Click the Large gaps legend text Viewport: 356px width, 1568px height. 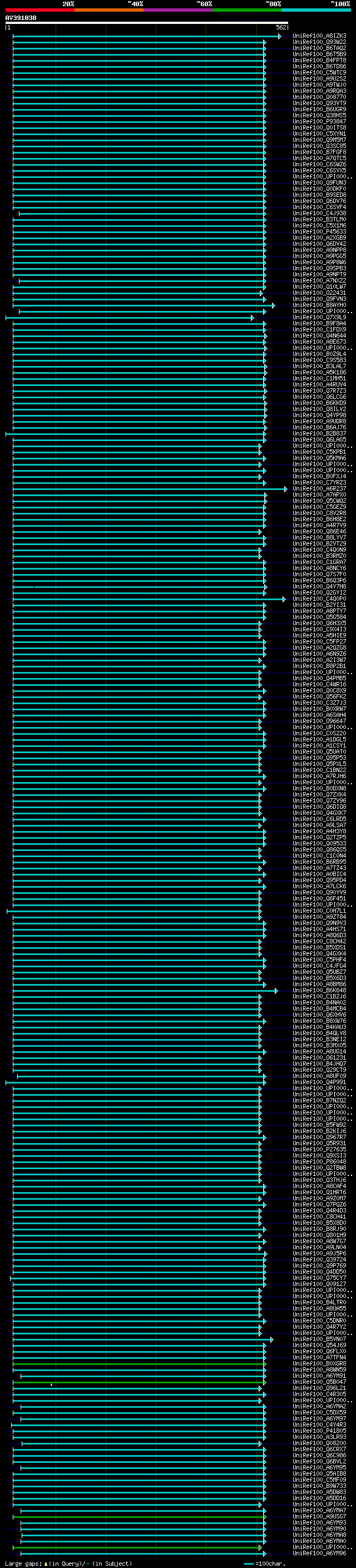(x=68, y=1564)
